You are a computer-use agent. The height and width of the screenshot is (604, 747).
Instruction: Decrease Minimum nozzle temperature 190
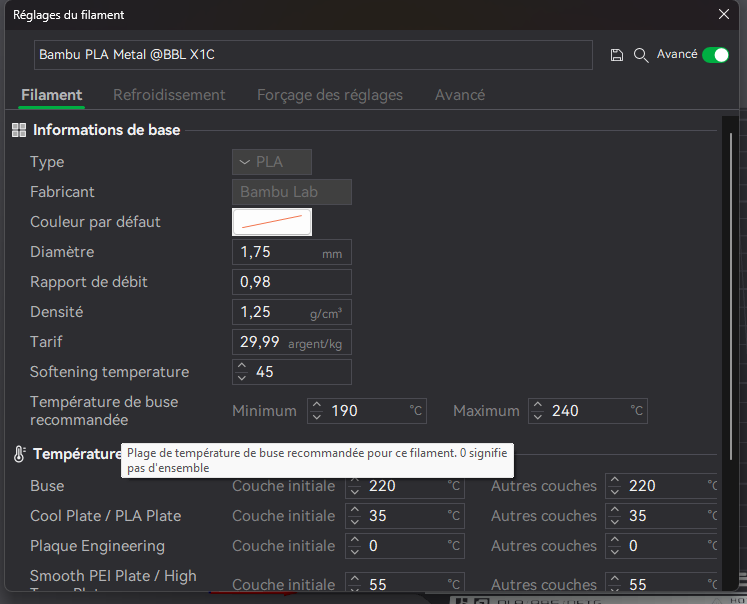click(x=317, y=416)
